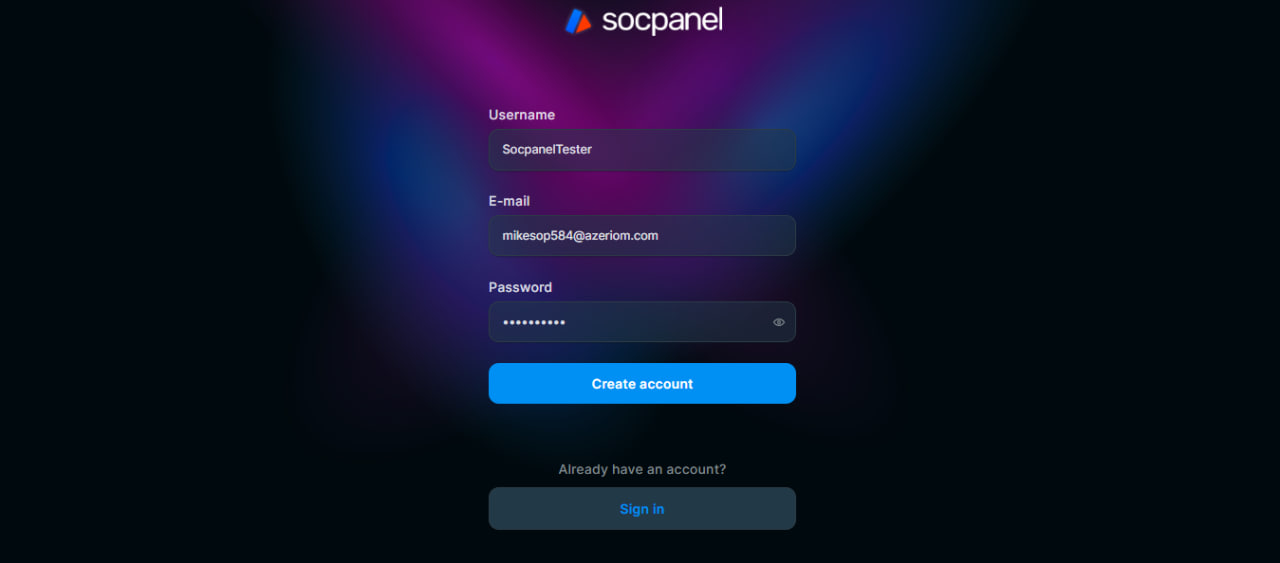Screen dimensions: 1280x563
Task: Click the masked password dots
Action: [x=534, y=323]
